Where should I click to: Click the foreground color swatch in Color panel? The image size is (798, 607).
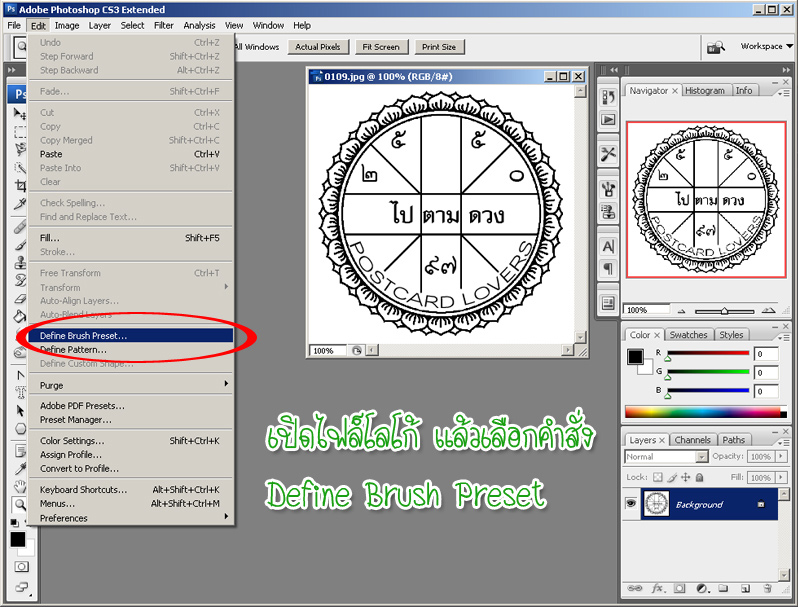click(x=635, y=357)
